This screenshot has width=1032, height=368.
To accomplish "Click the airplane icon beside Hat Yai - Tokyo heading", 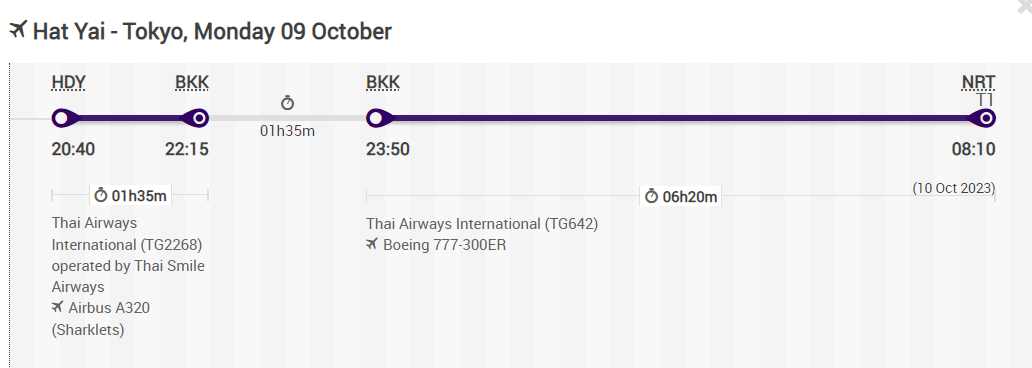I will coord(18,30).
